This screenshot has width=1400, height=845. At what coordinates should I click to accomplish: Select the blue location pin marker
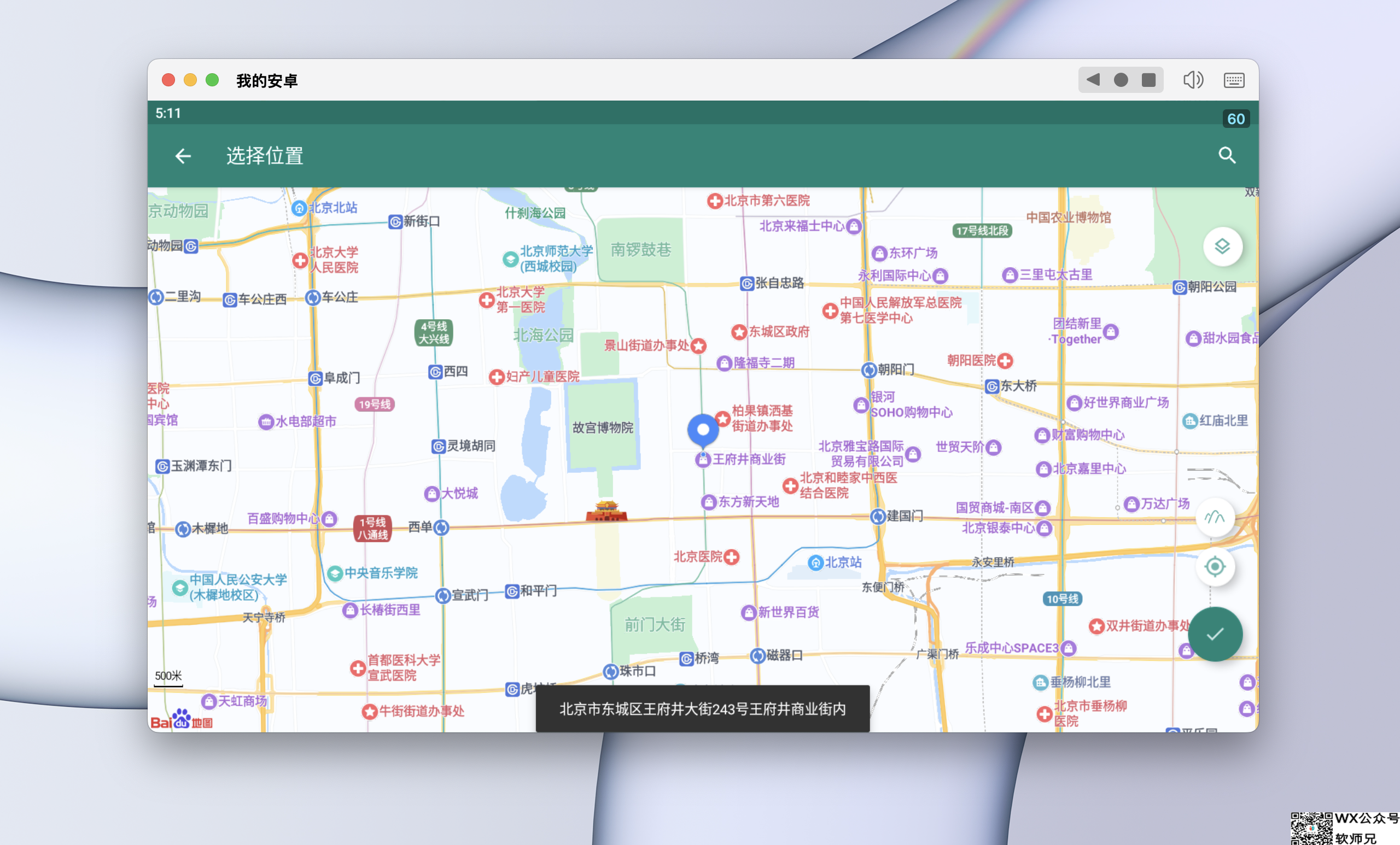coord(703,431)
